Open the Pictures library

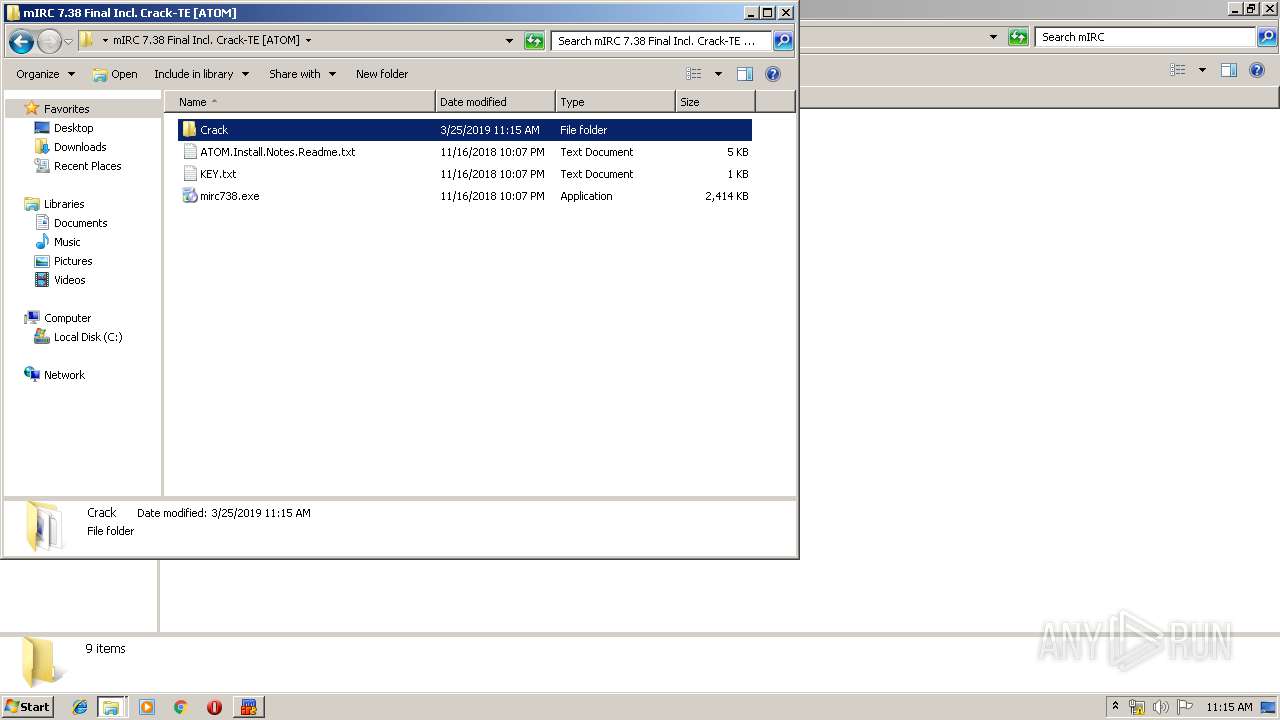73,261
